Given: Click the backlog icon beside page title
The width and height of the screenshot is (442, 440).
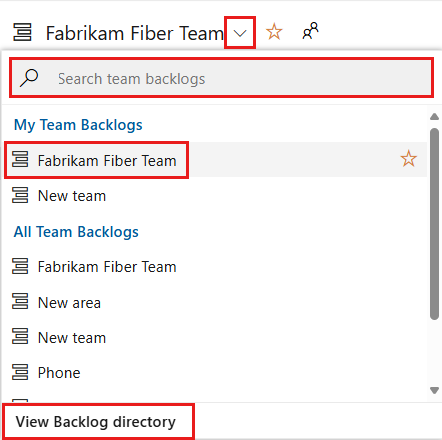Looking at the screenshot, I should 22,32.
